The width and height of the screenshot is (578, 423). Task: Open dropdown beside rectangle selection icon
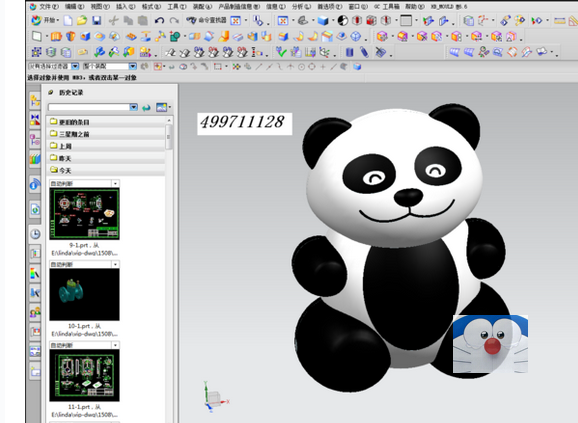(x=226, y=67)
